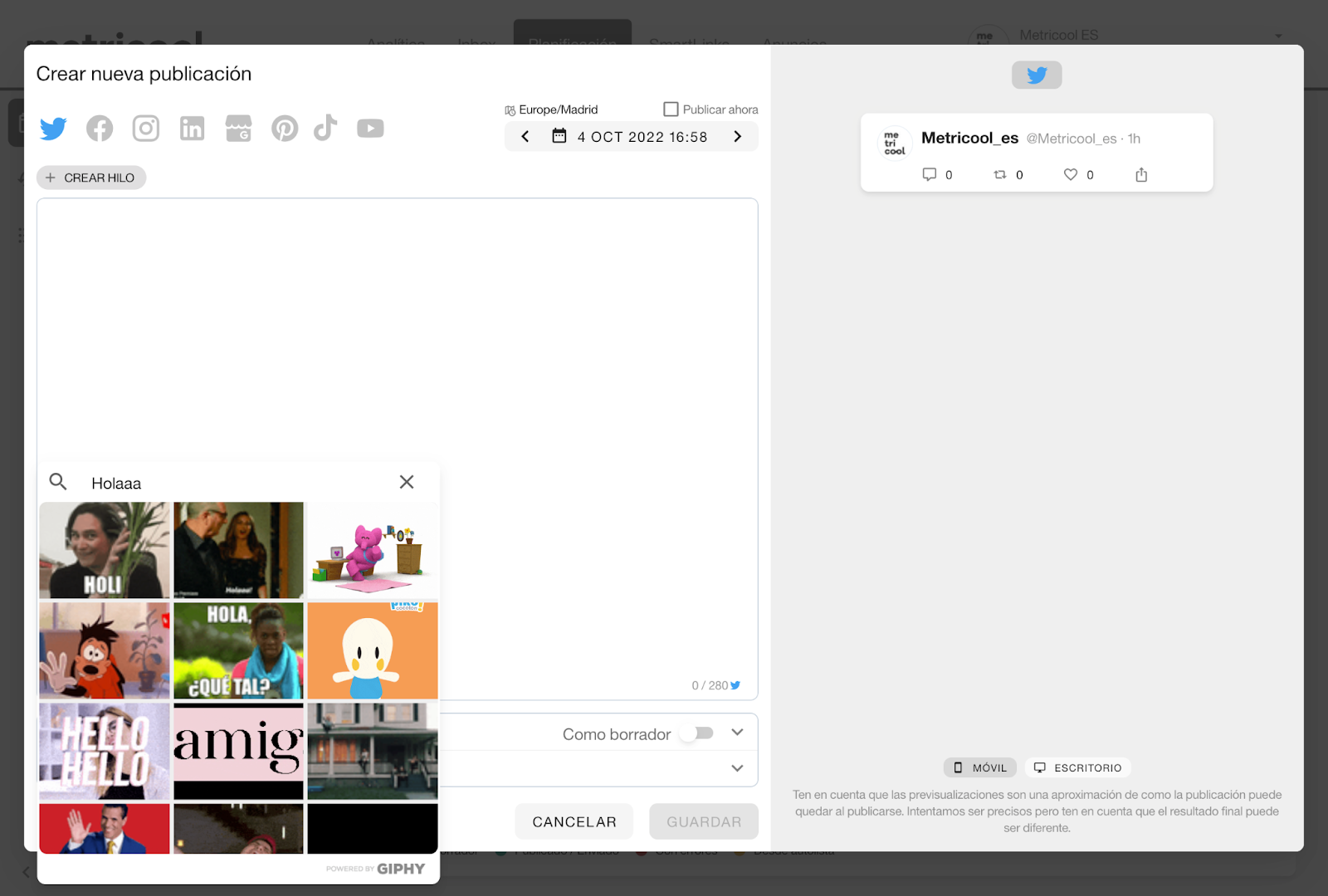The image size is (1328, 896).
Task: Open calendar picker for 4 OCT 2022 16:58
Action: [631, 137]
